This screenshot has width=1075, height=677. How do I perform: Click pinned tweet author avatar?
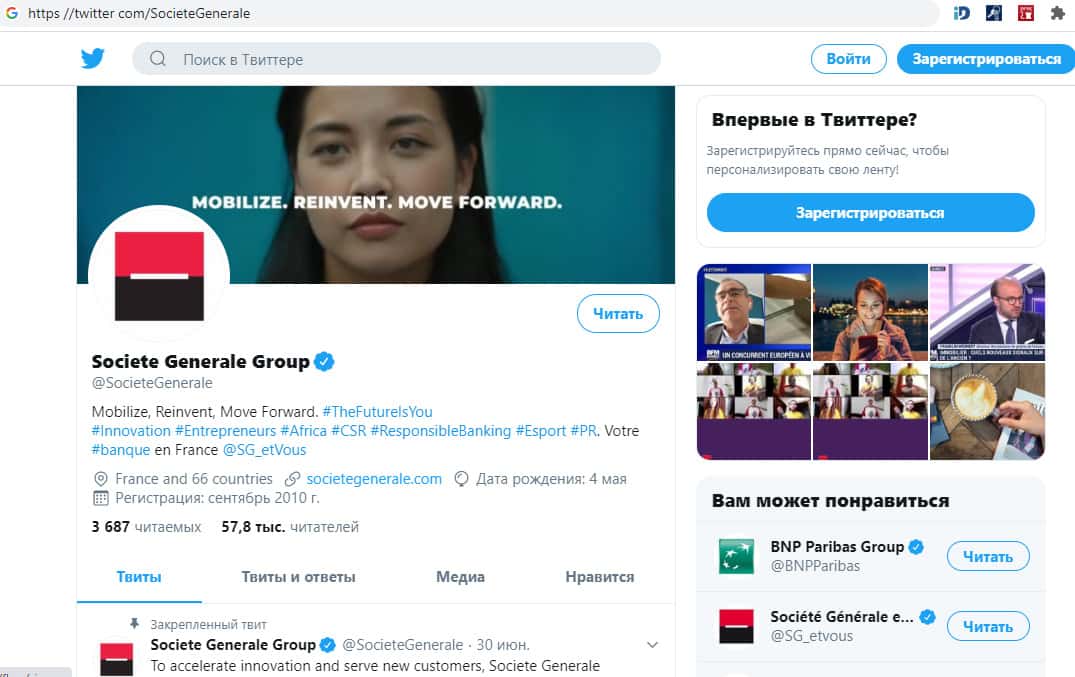click(116, 658)
